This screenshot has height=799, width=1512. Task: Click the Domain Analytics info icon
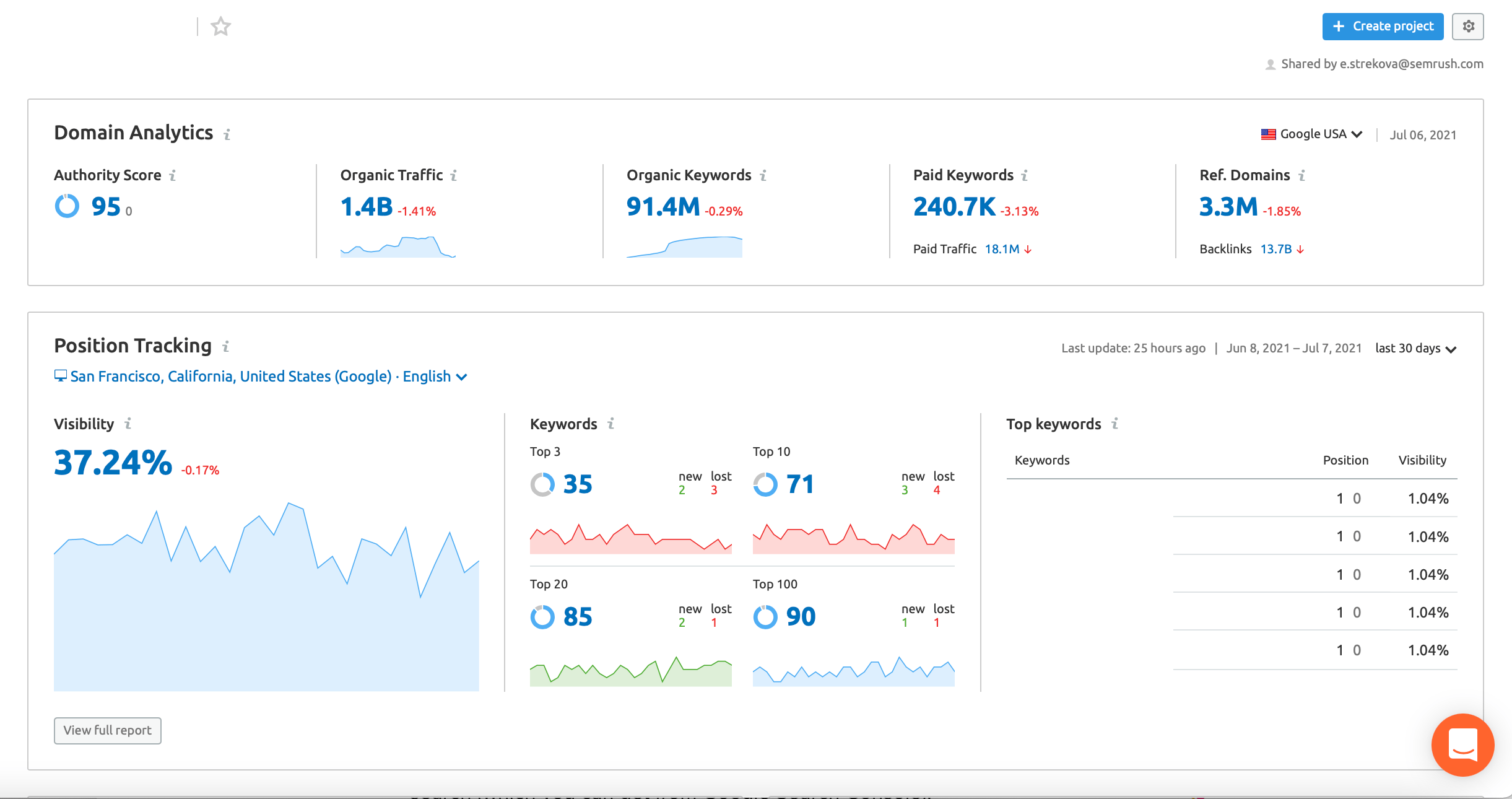pos(227,134)
